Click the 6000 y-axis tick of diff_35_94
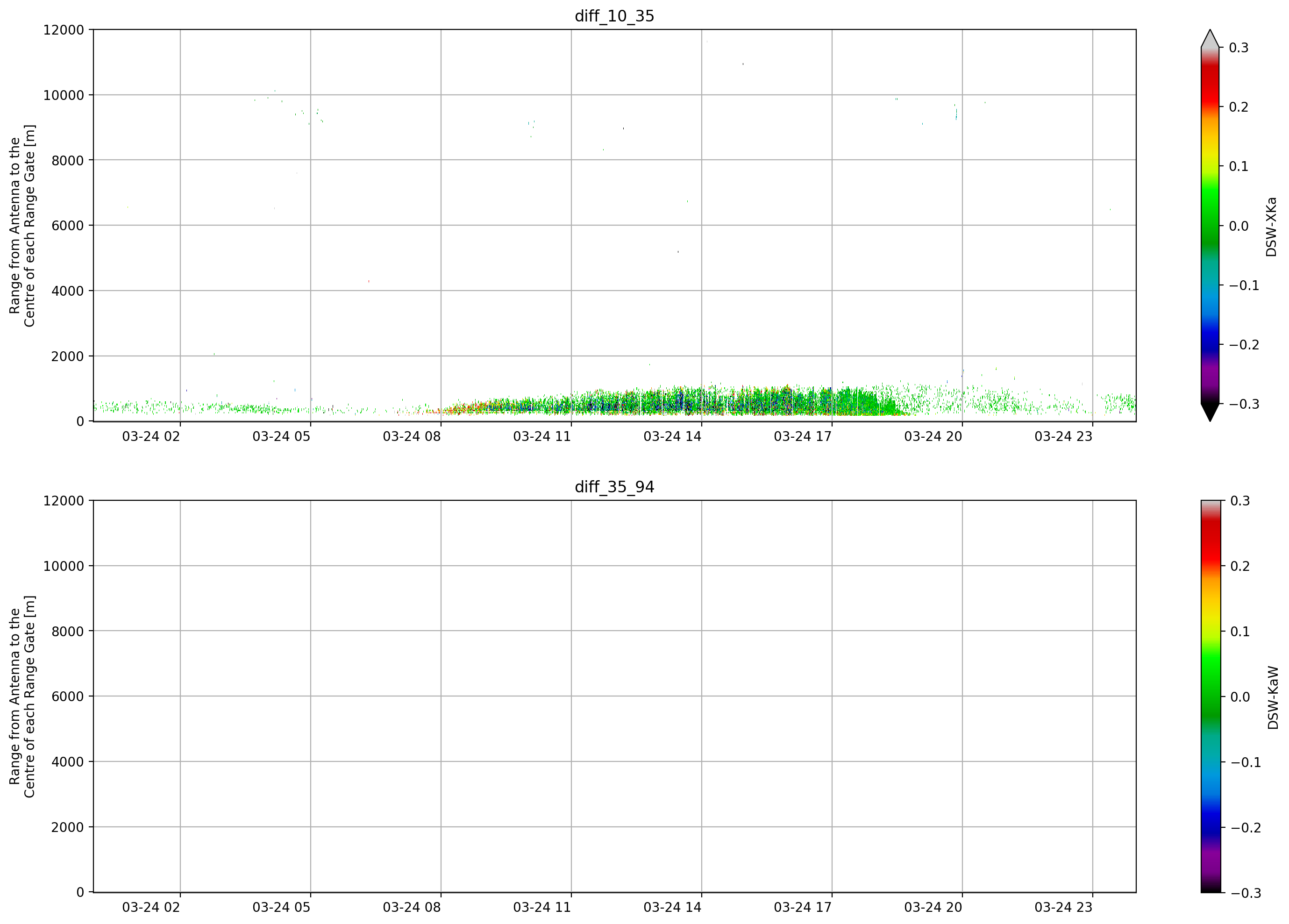This screenshot has height=924, width=1289. pos(68,697)
